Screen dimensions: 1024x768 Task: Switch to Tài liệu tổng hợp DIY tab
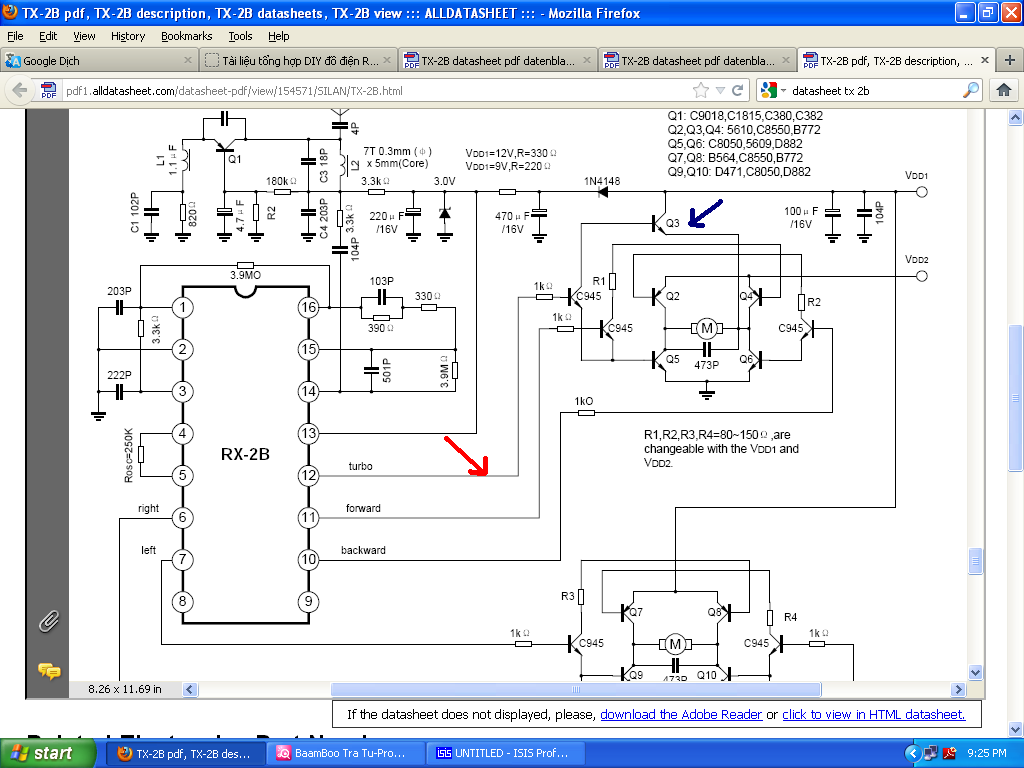coord(298,60)
